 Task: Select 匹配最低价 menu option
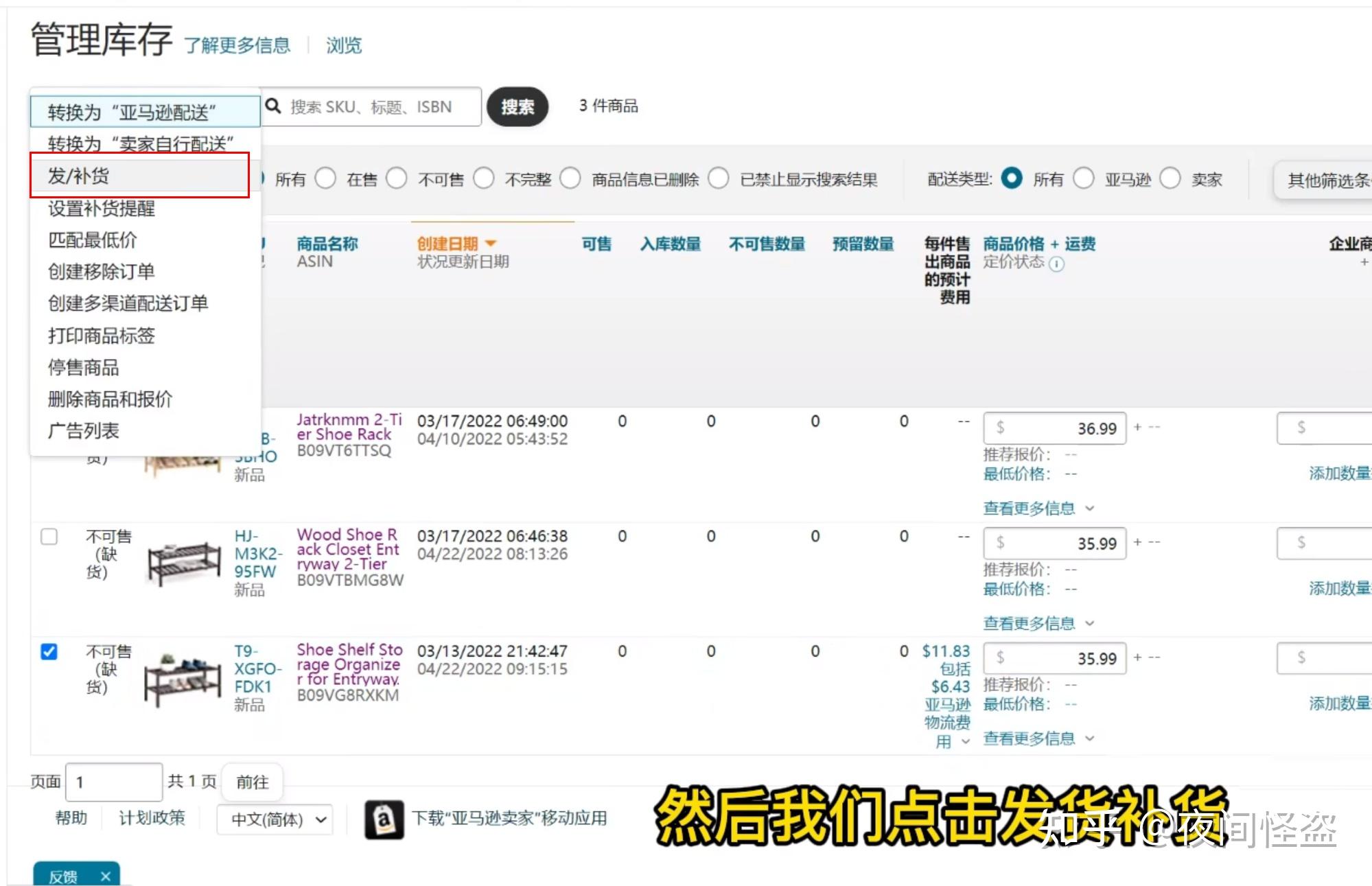click(145, 240)
